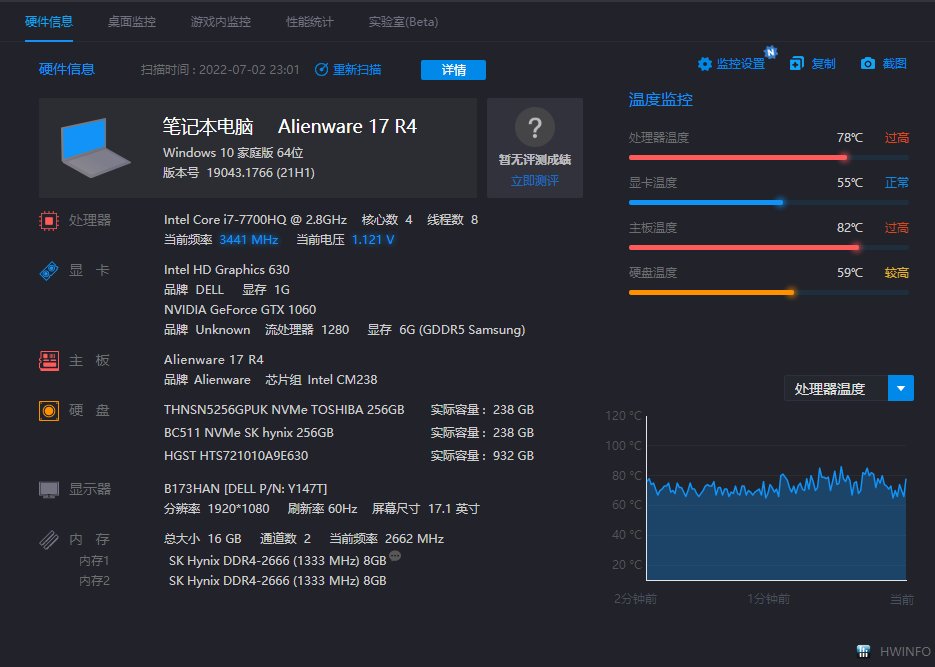The height and width of the screenshot is (667, 935).
Task: Click the blue 详情 button
Action: [453, 70]
